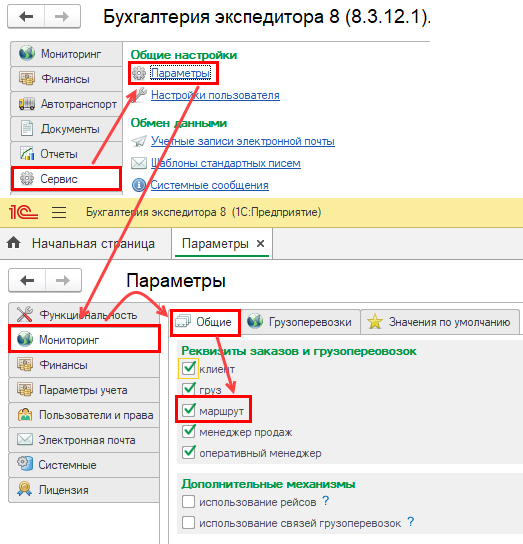Select Финансы in the Параметры sidebar
This screenshot has width=523, height=544.
pos(84,365)
